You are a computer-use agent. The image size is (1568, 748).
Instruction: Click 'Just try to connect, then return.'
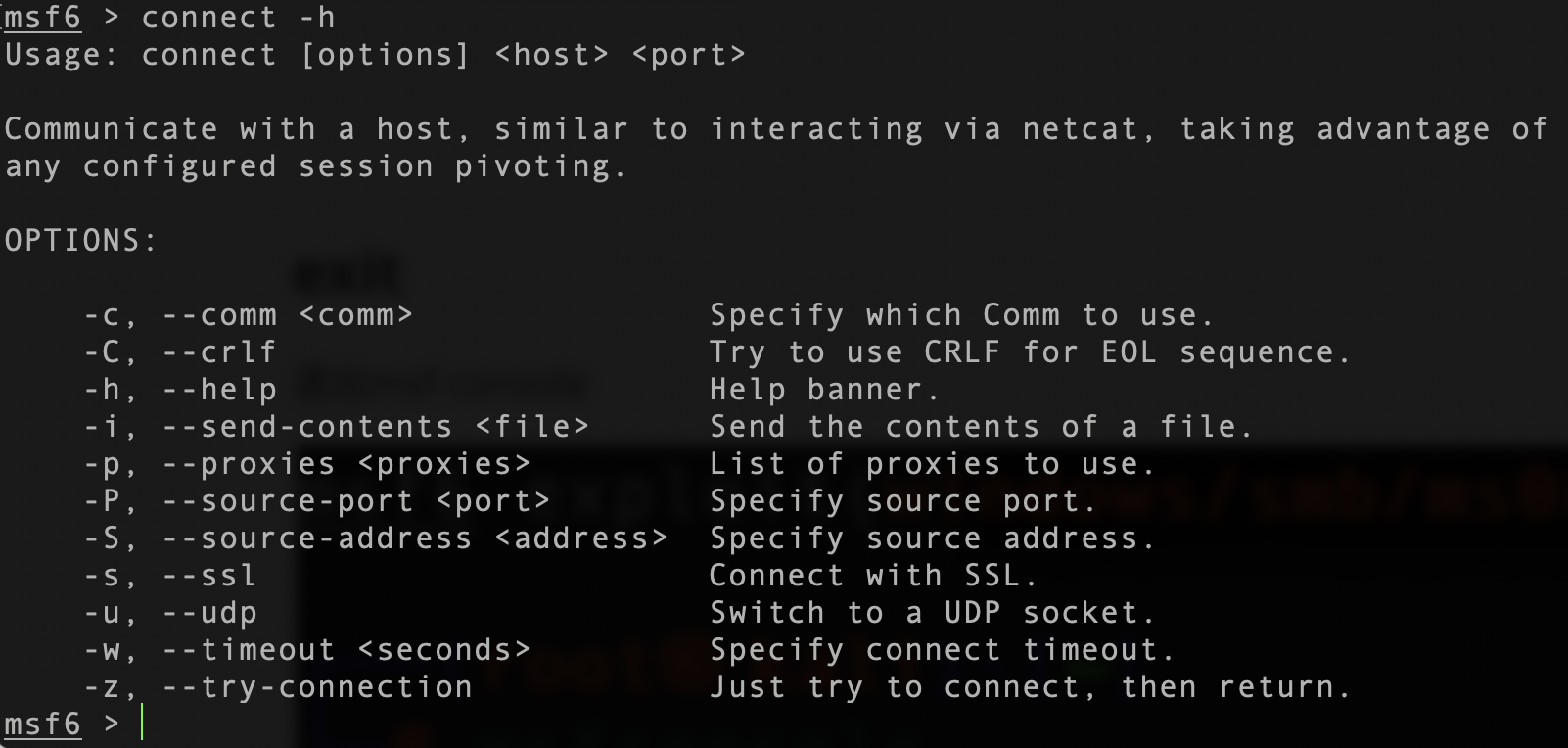[1030, 687]
